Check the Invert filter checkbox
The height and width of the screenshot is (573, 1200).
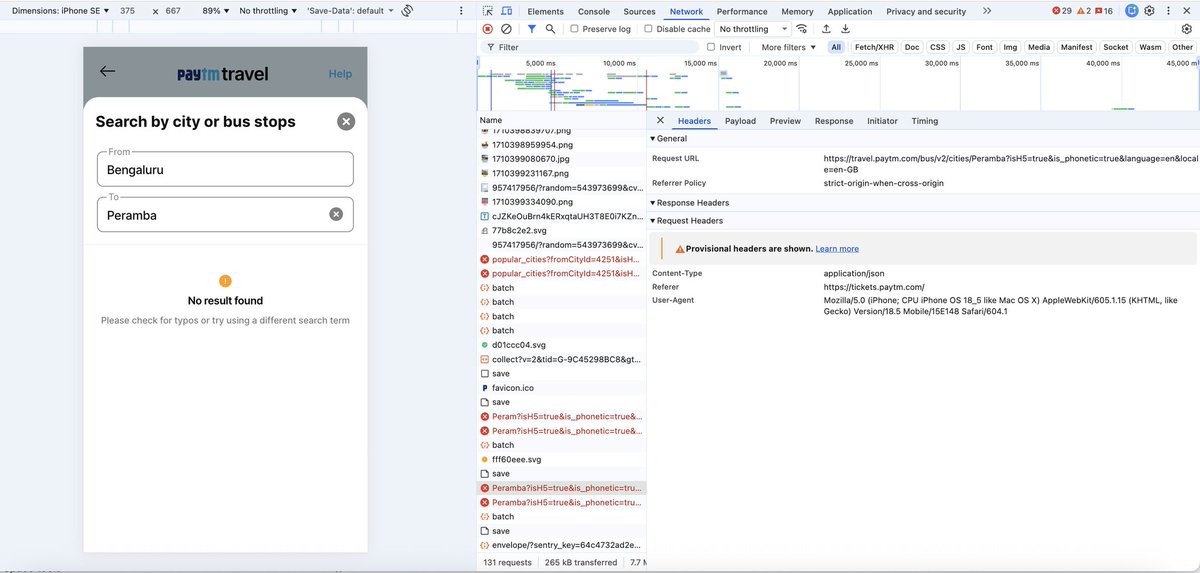point(711,47)
